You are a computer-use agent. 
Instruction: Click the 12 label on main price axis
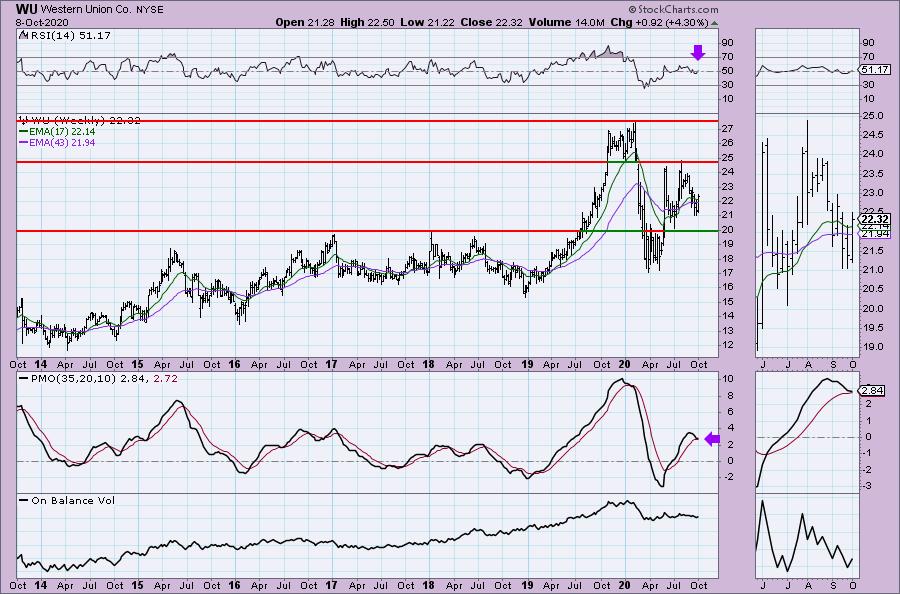(x=728, y=345)
